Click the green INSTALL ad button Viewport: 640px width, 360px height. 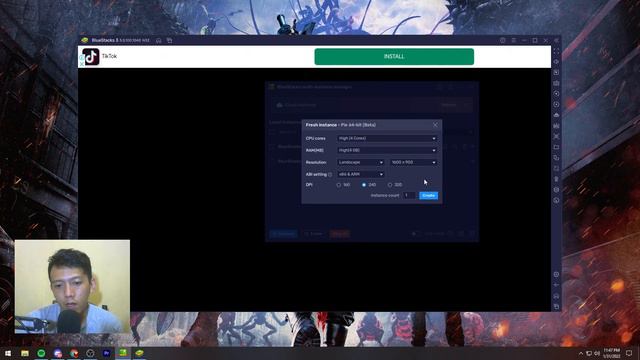[x=394, y=57]
